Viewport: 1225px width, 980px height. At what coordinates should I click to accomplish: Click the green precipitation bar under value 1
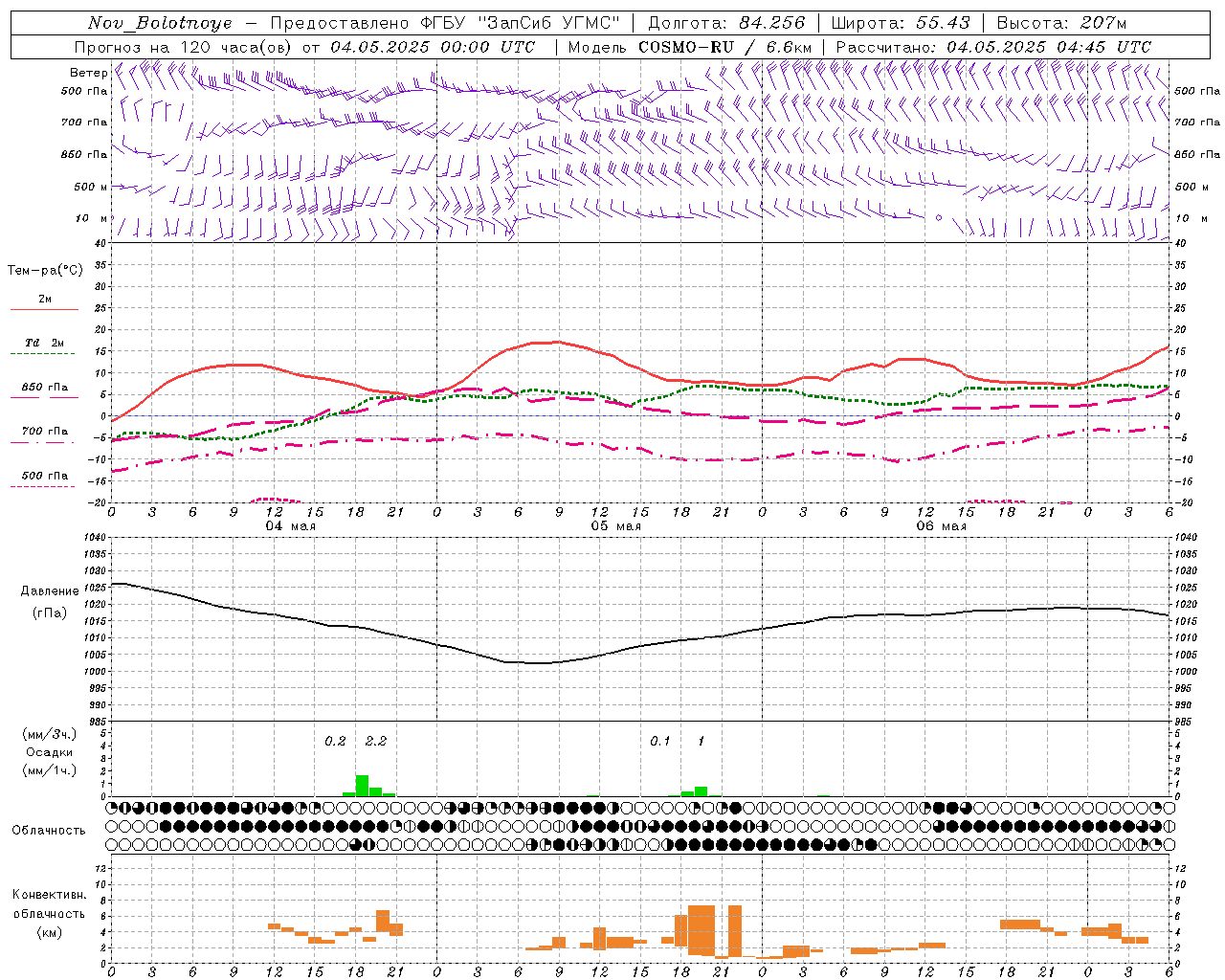click(701, 791)
